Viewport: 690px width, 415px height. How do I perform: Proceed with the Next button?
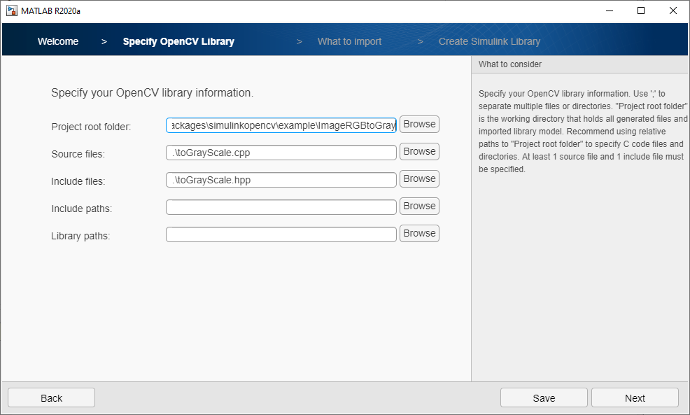point(634,397)
